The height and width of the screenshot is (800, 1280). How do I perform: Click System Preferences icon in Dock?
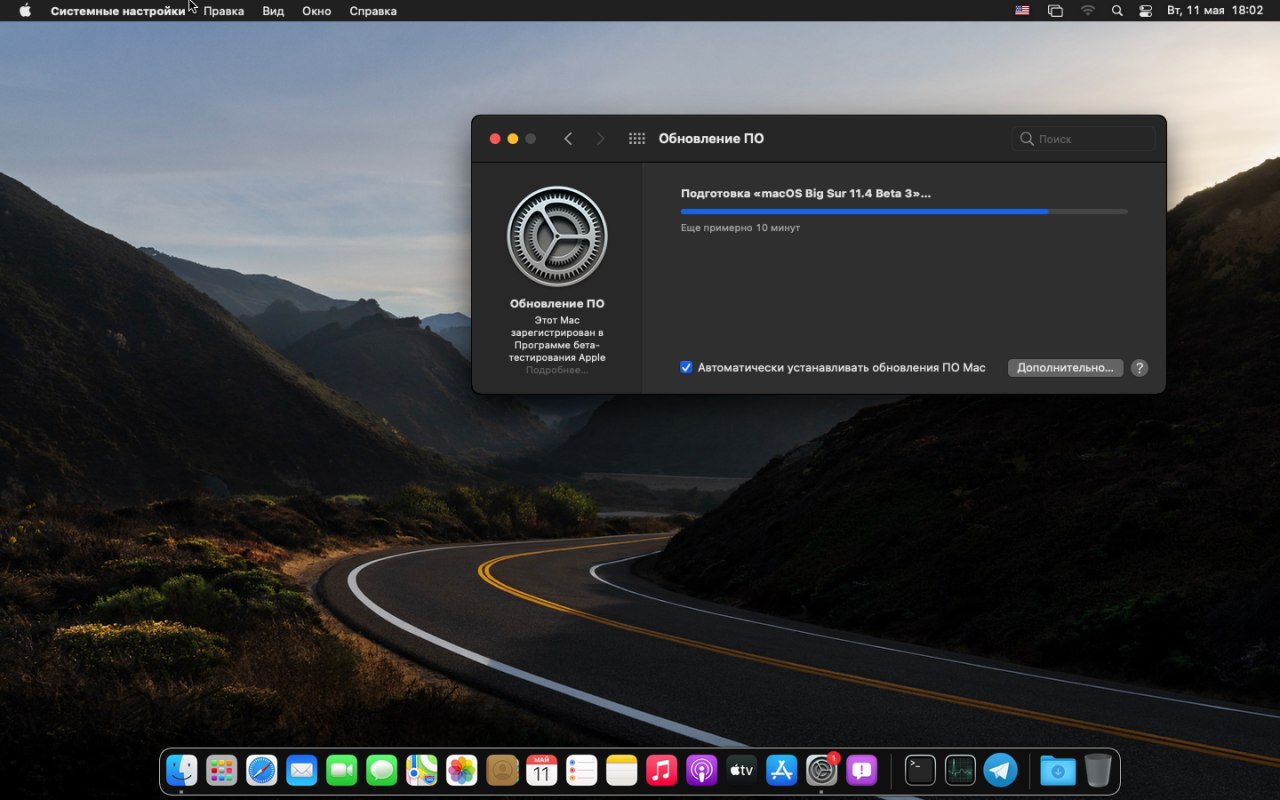coord(821,770)
